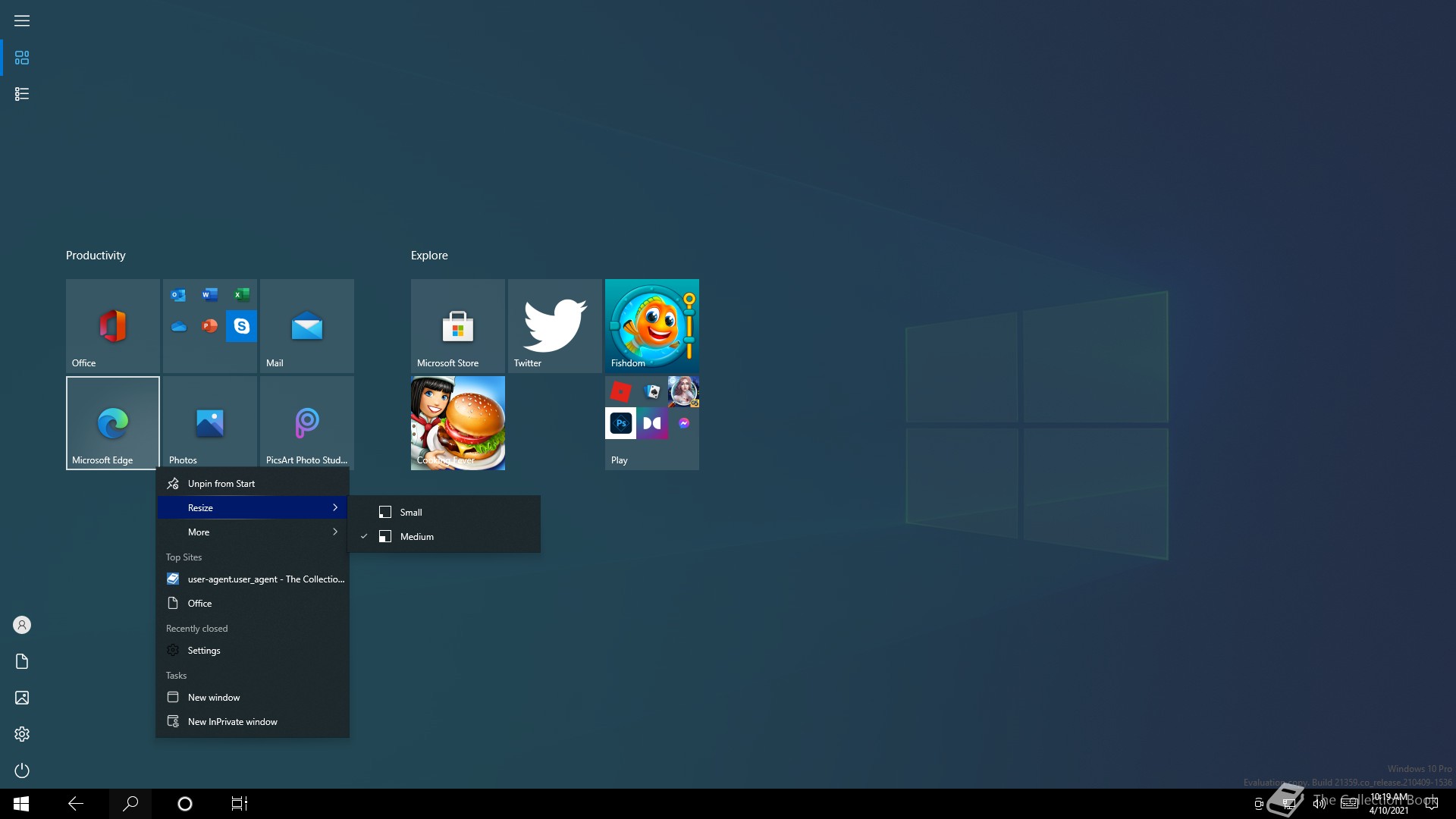Select Small tile size
This screenshot has width=1456, height=819.
(x=444, y=513)
